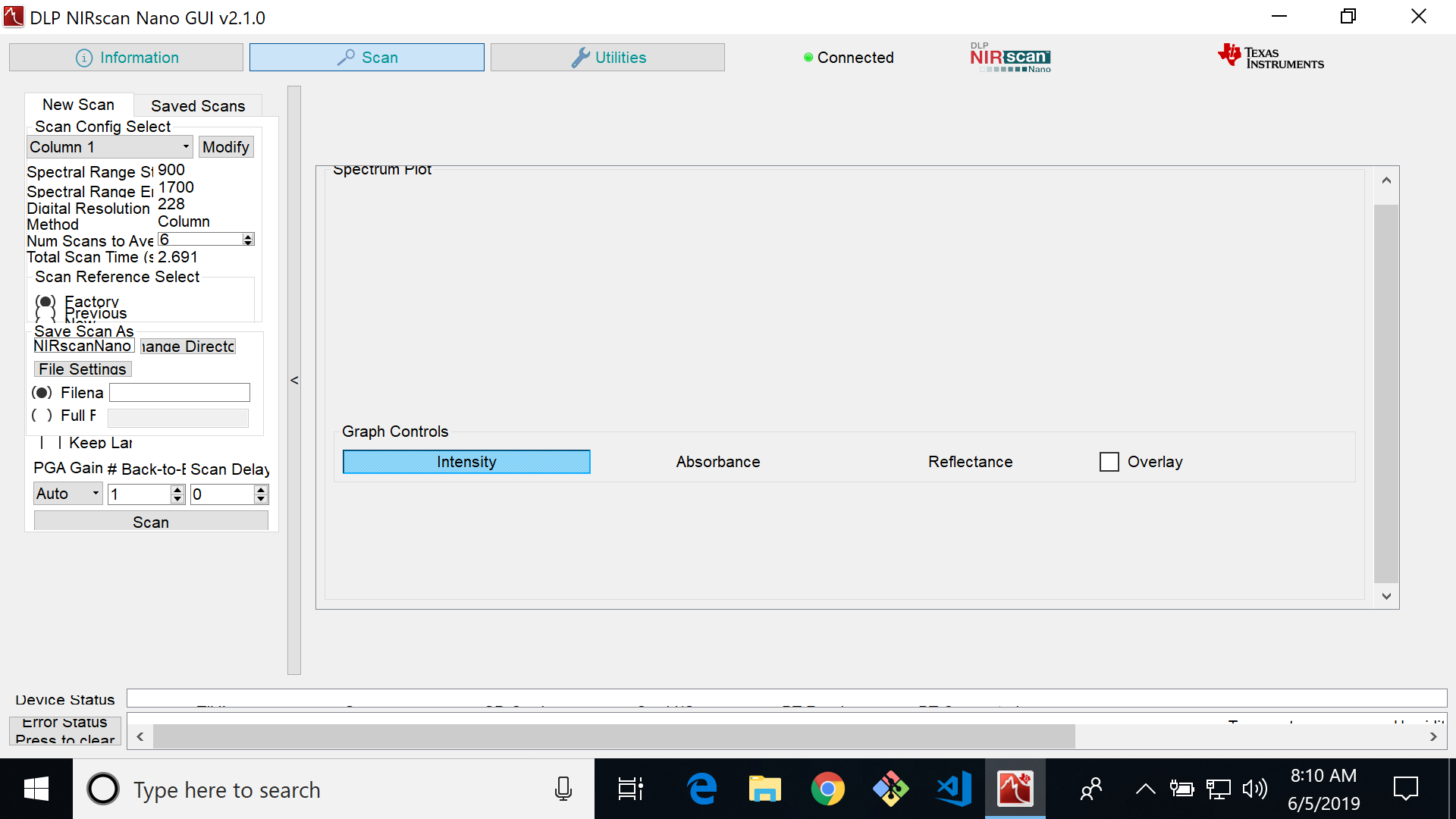Show hidden system tray icons
This screenshot has width=1456, height=819.
pyautogui.click(x=1145, y=789)
